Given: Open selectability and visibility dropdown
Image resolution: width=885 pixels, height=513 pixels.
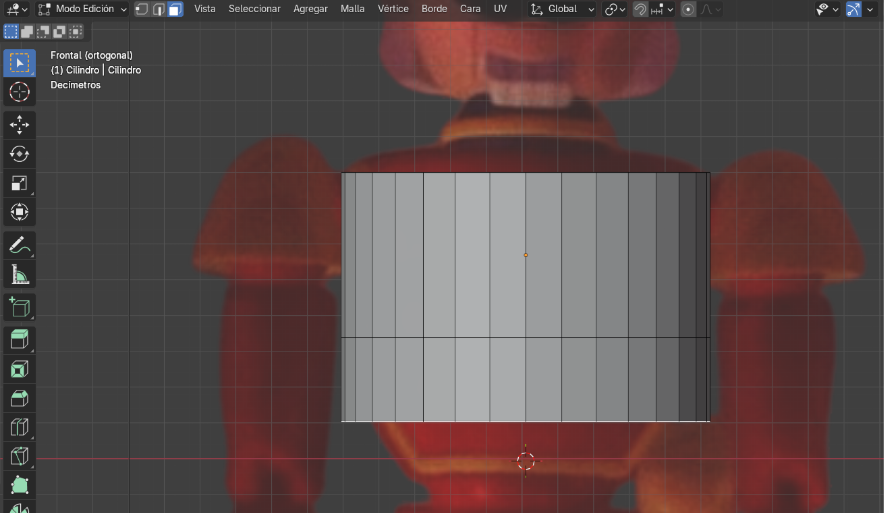Looking at the screenshot, I should (827, 9).
